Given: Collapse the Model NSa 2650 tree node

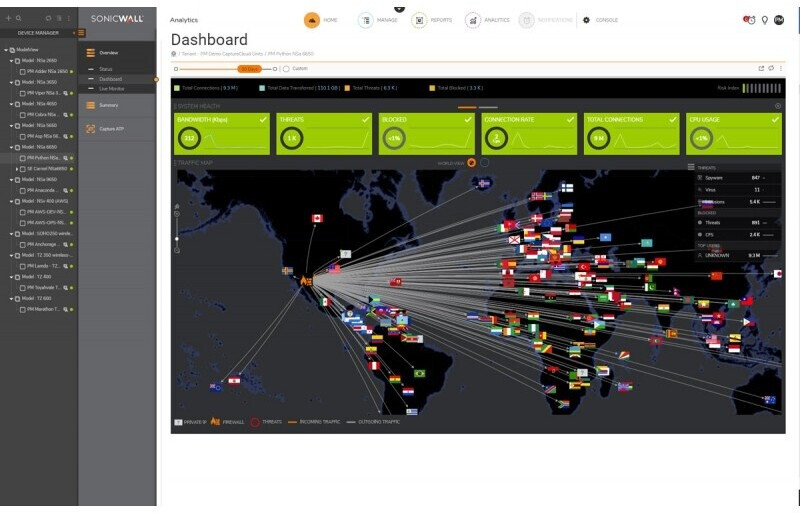Looking at the screenshot, I should point(11,61).
